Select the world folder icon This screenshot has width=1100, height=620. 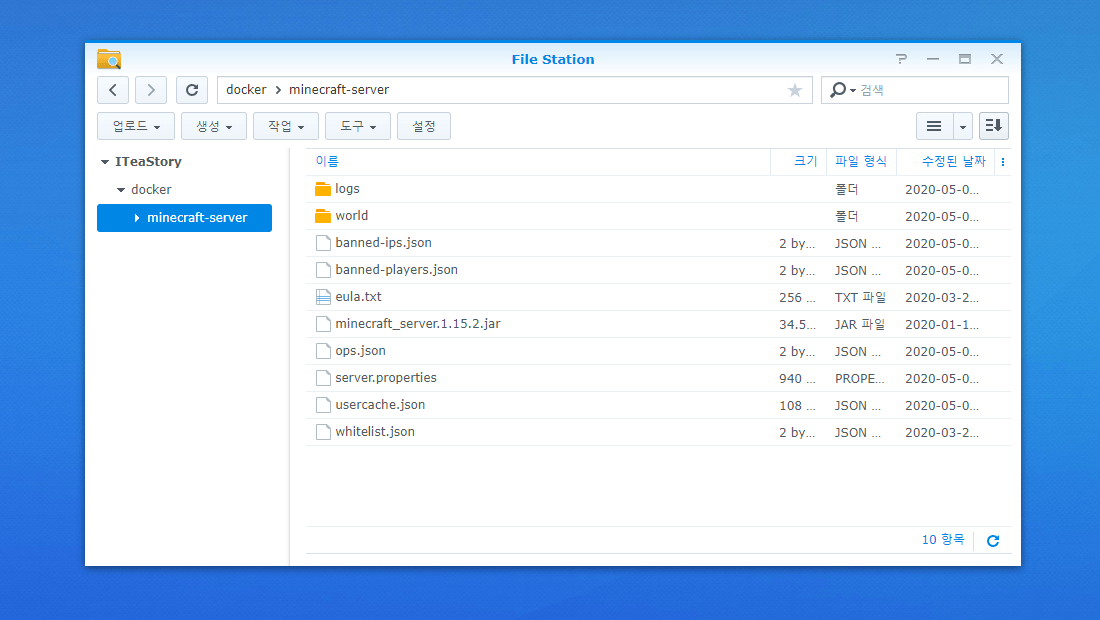323,216
